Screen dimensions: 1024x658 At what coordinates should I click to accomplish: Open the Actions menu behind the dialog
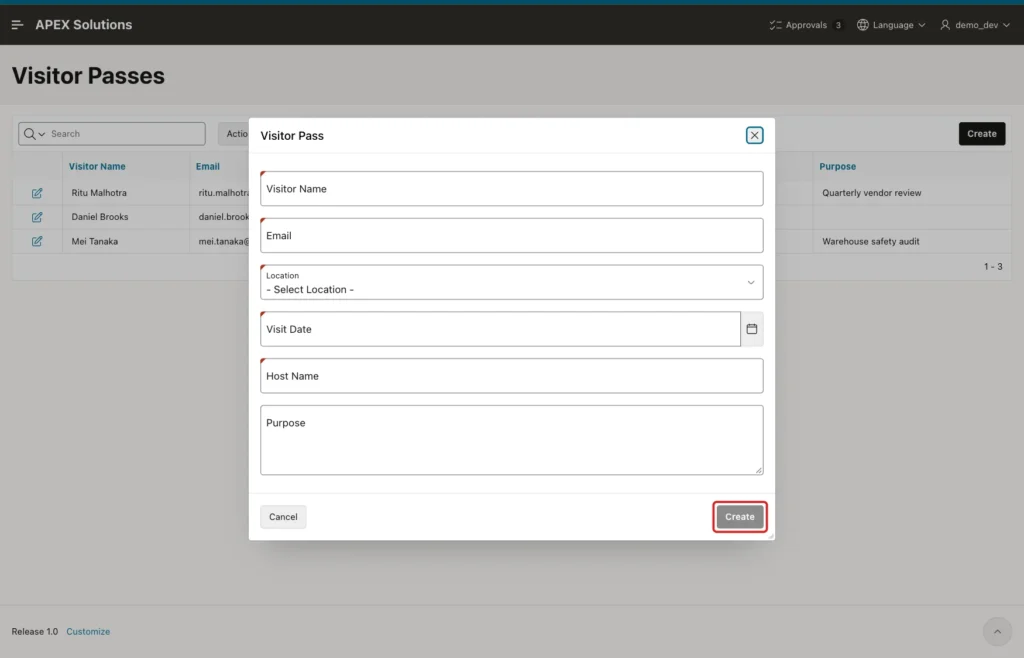pos(234,134)
